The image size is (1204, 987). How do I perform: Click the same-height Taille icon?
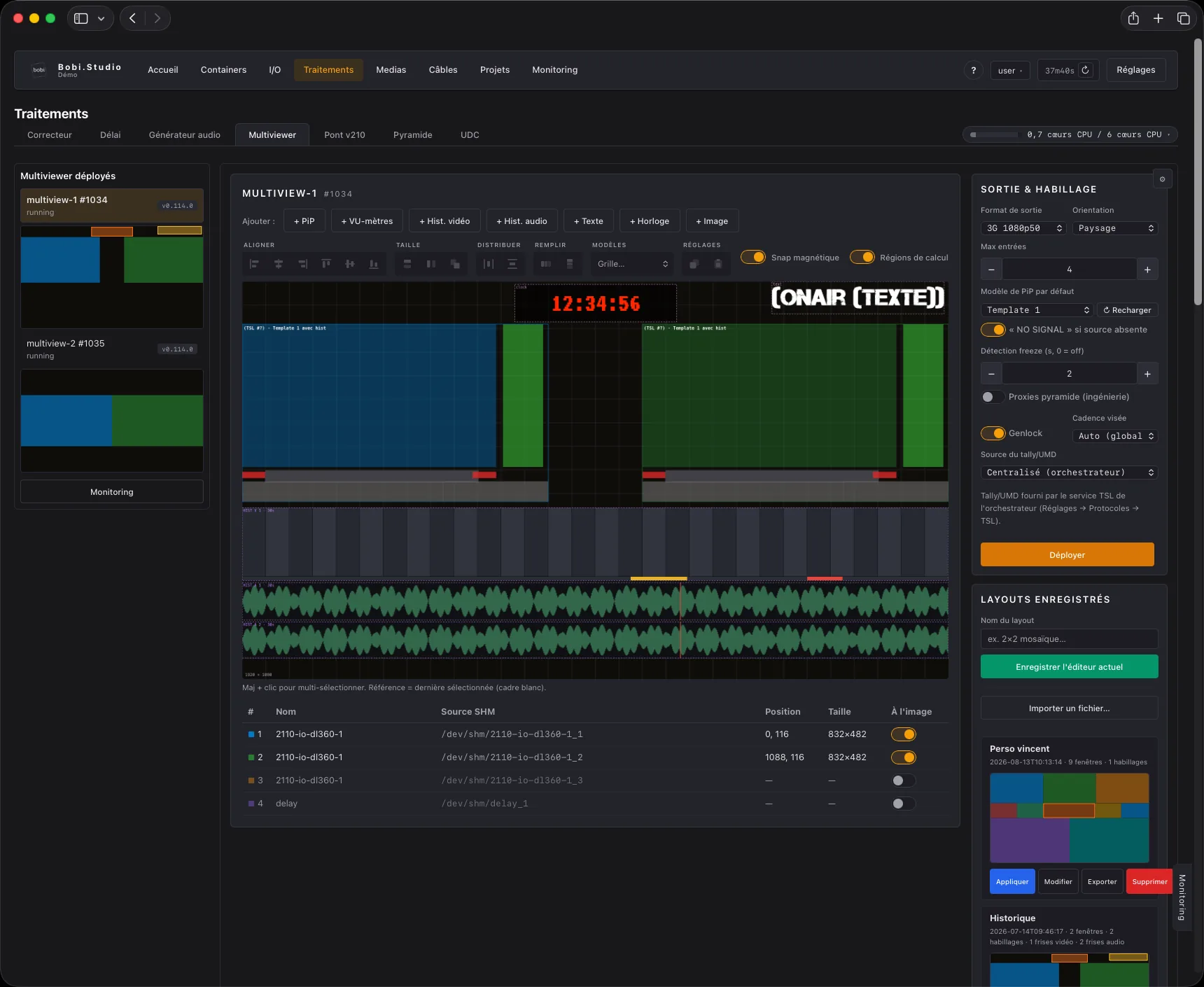tap(431, 264)
